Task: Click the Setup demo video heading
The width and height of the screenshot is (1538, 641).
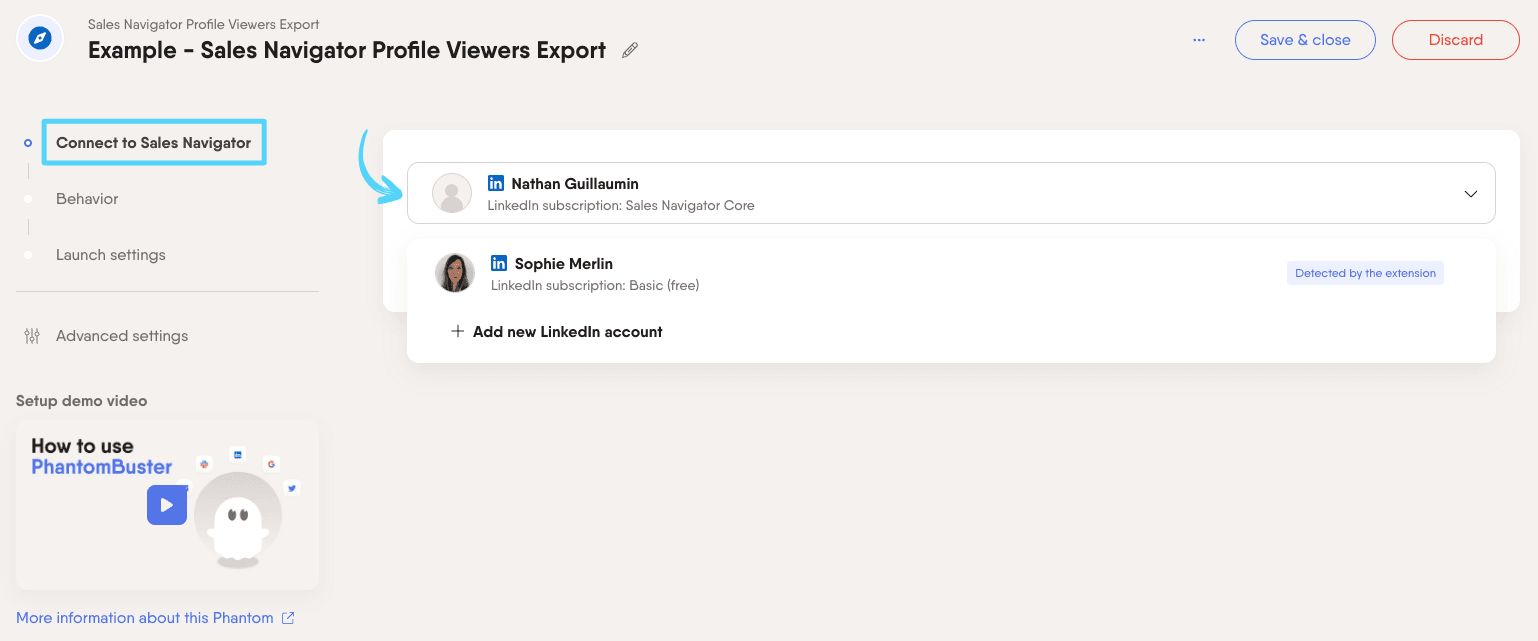Action: tap(81, 401)
